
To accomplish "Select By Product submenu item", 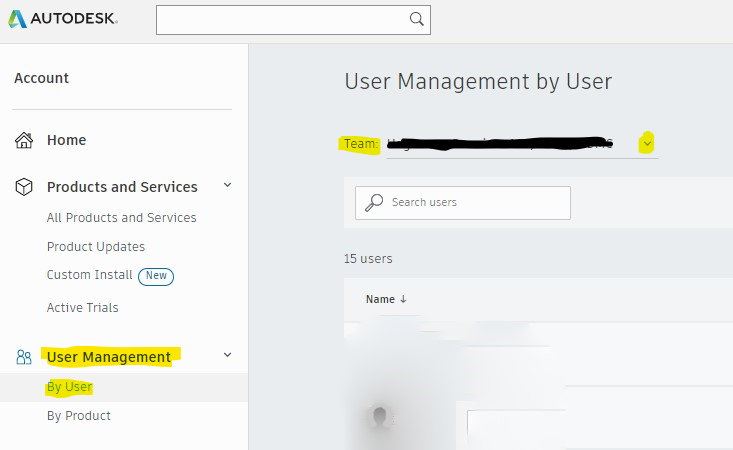I will click(x=79, y=416).
